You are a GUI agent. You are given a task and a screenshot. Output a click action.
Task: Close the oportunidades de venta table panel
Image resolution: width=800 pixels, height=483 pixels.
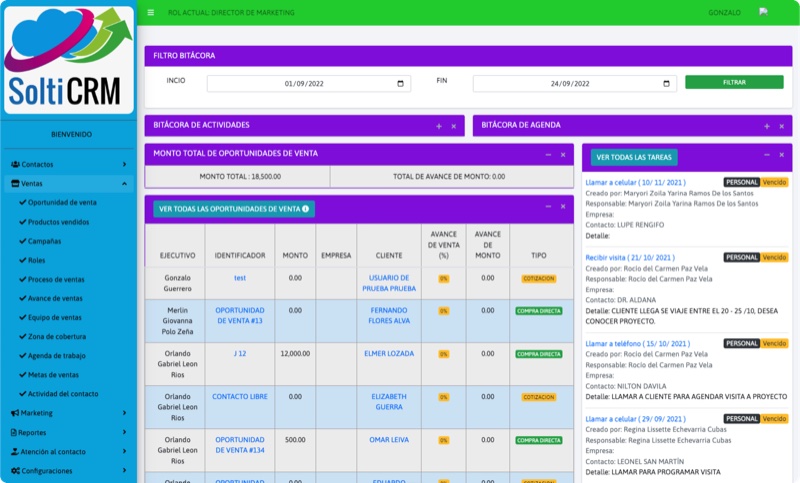pos(563,207)
